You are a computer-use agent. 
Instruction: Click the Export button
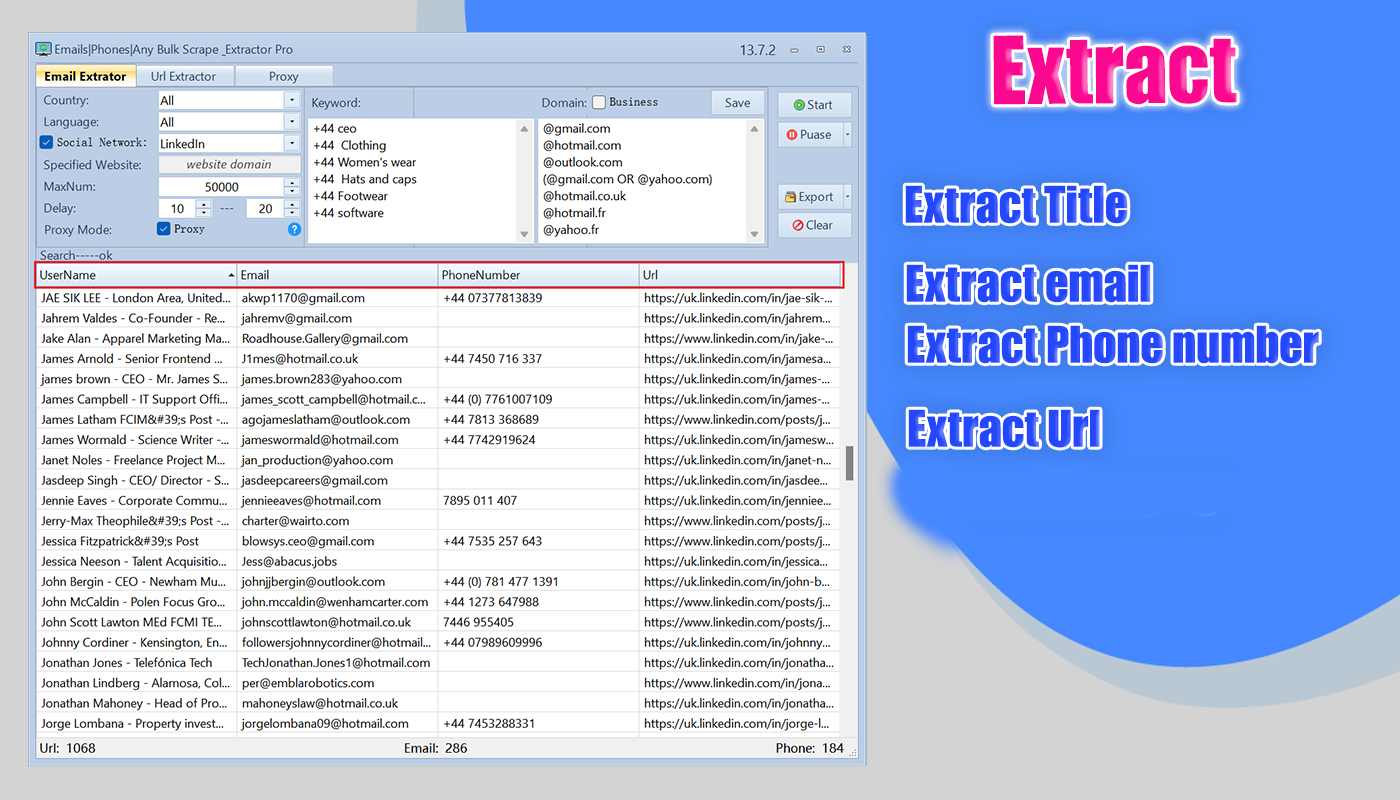tap(810, 197)
